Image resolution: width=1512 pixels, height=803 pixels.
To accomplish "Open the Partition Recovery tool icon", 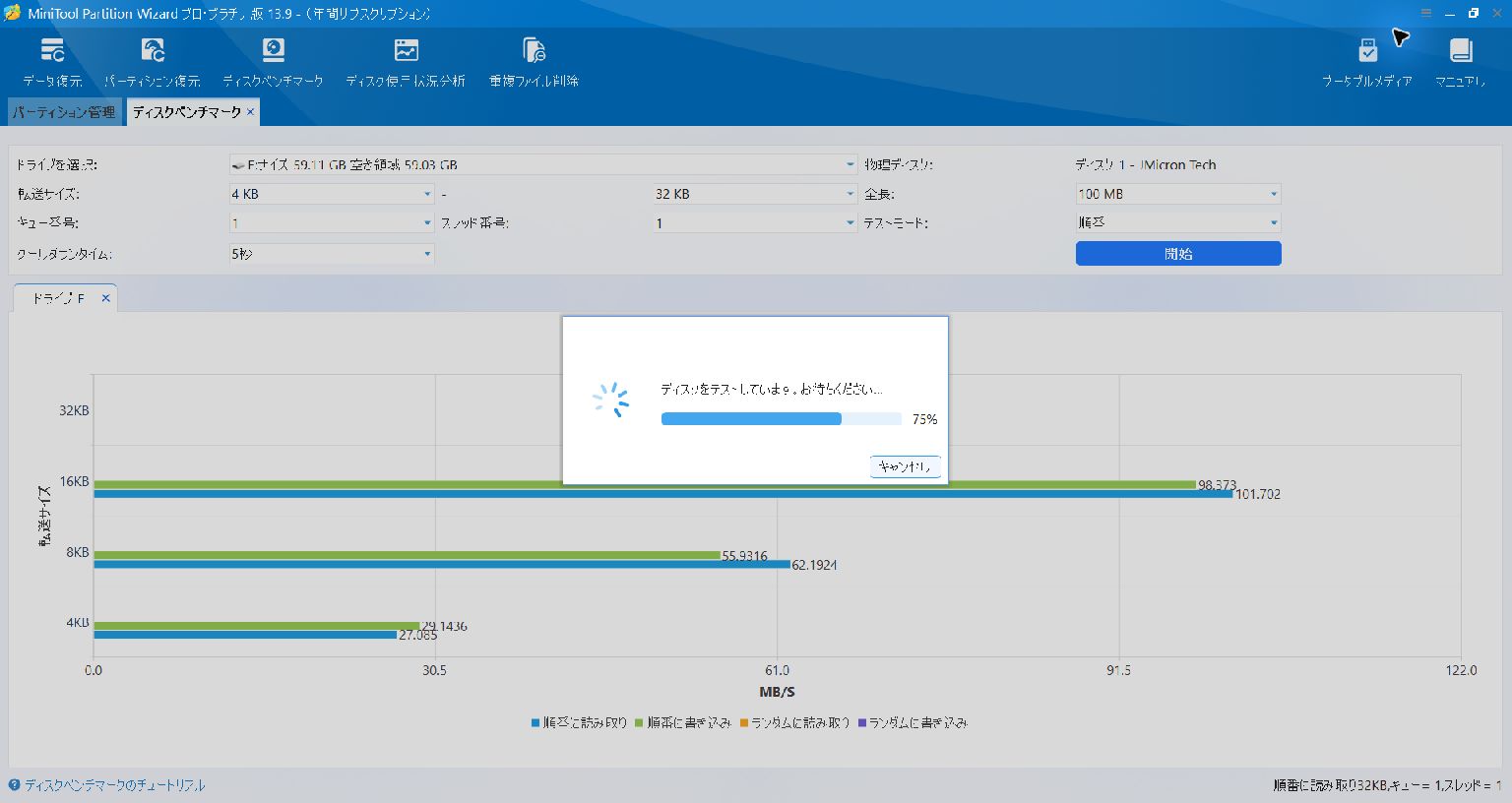I will [153, 50].
